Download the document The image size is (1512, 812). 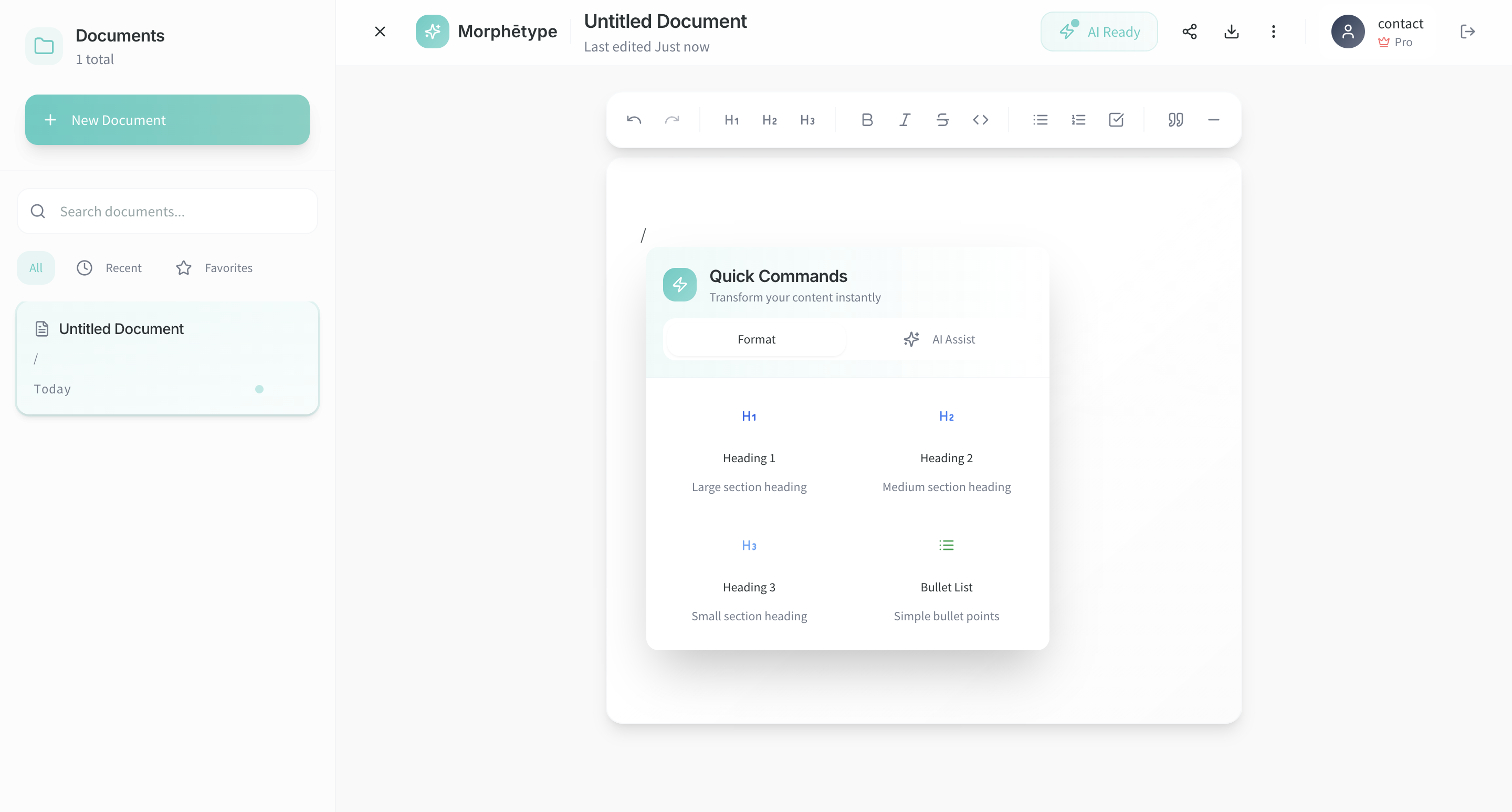pyautogui.click(x=1232, y=31)
